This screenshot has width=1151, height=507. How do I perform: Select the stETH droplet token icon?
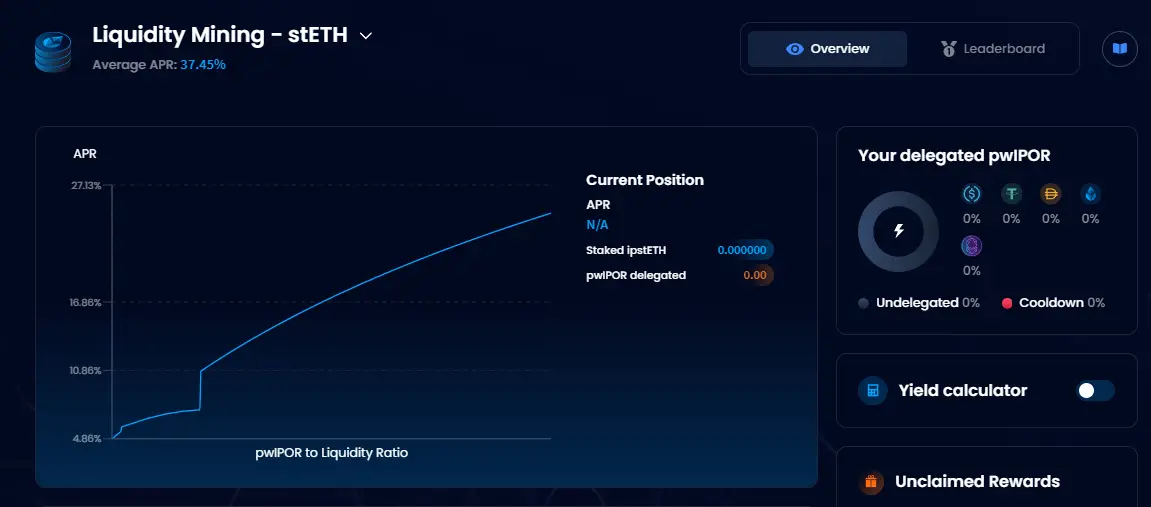point(1090,194)
